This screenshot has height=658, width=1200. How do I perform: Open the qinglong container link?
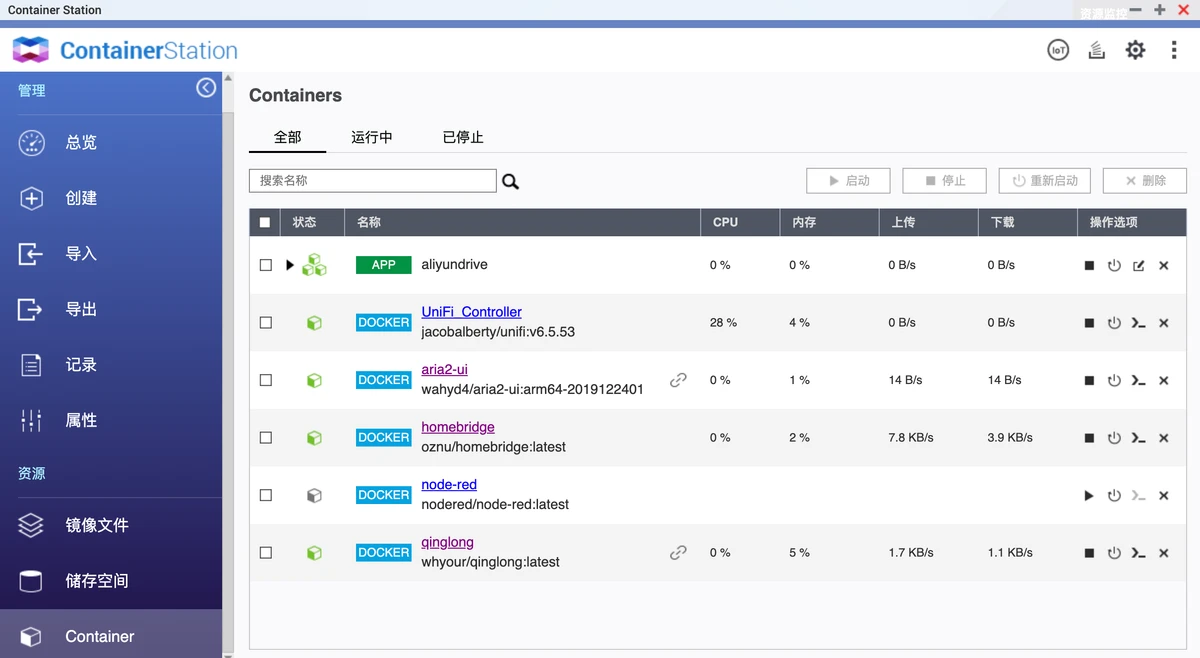(x=447, y=542)
